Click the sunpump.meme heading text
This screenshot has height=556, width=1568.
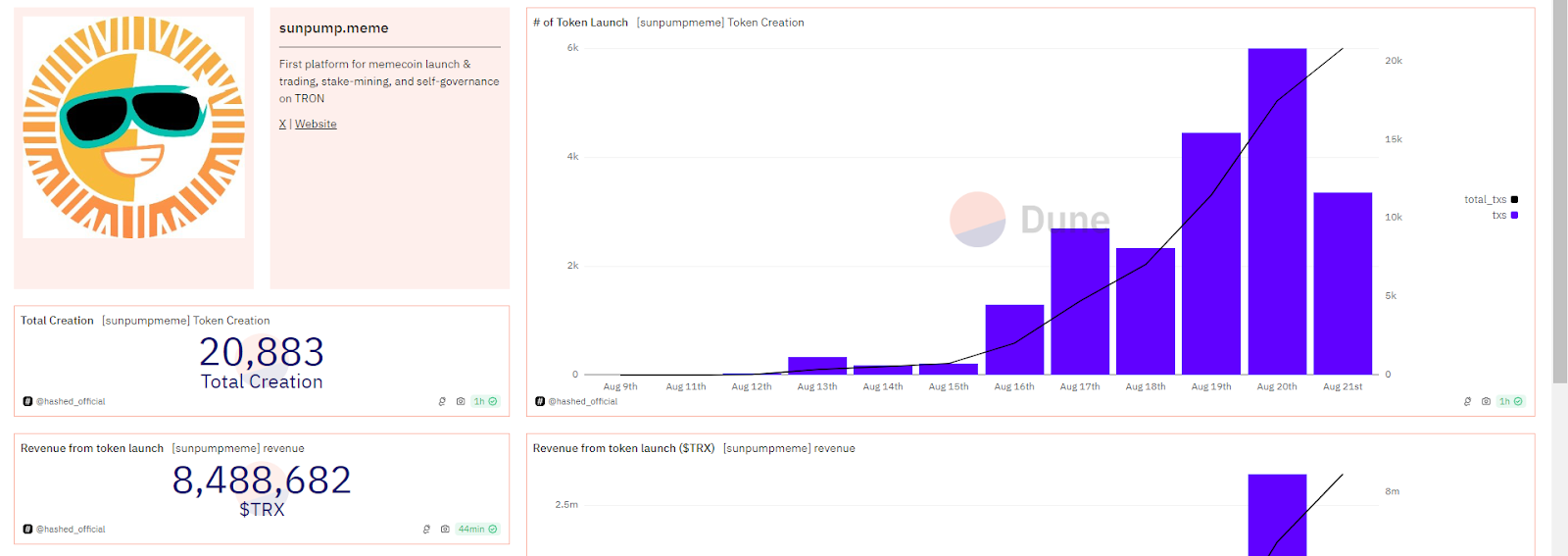333,28
